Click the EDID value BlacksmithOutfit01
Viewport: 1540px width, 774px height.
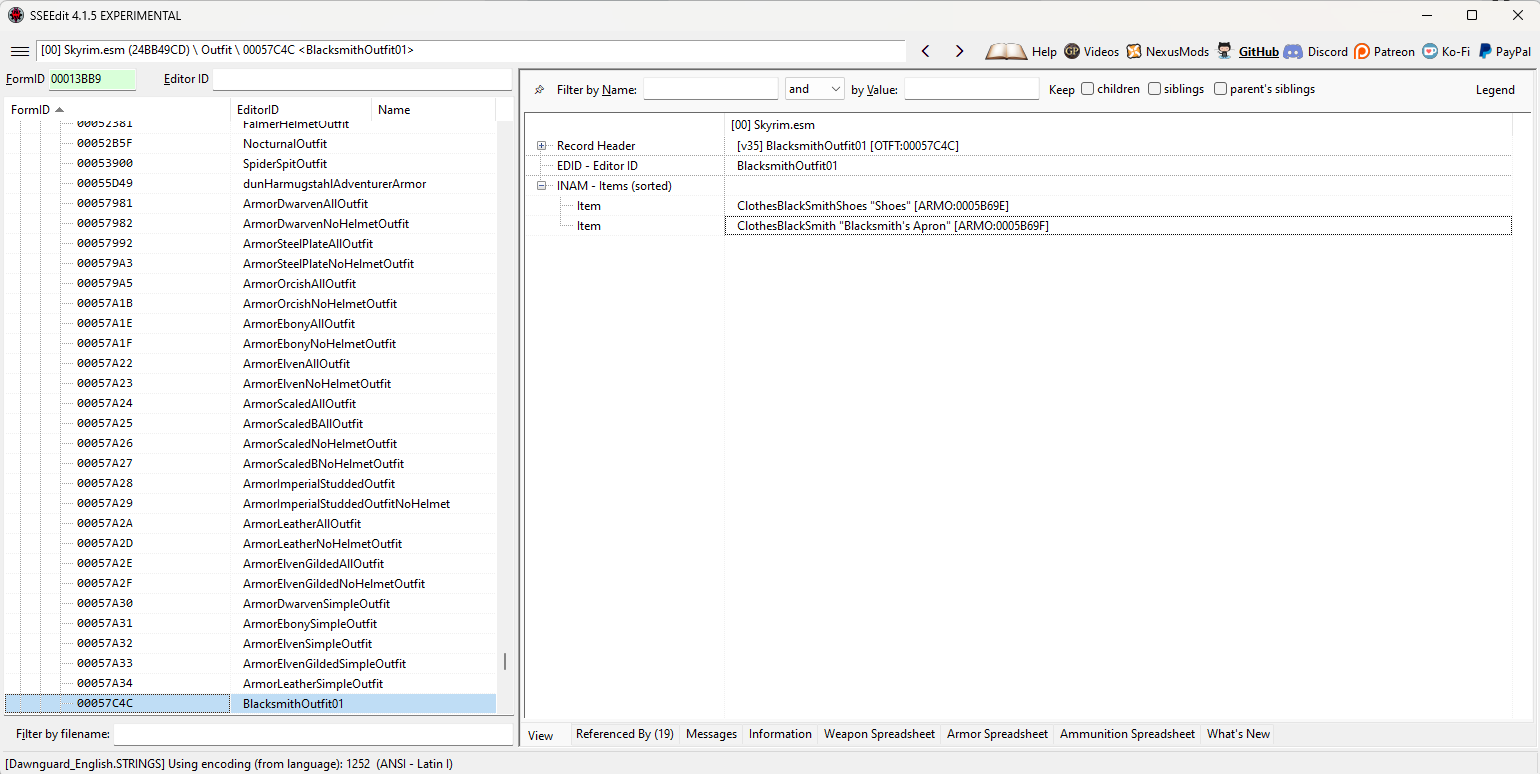point(787,166)
